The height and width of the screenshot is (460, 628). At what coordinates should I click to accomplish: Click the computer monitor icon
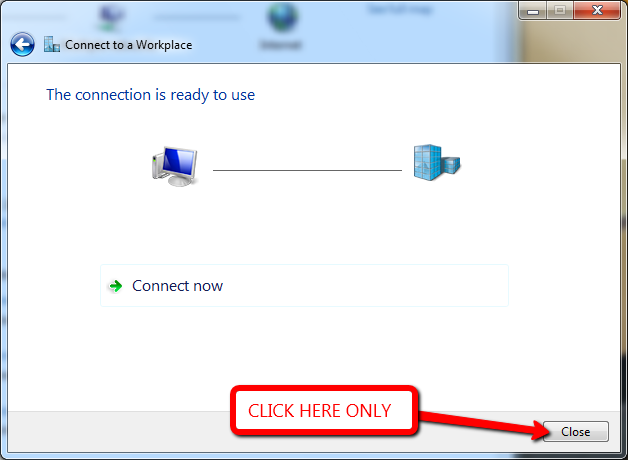coord(175,166)
